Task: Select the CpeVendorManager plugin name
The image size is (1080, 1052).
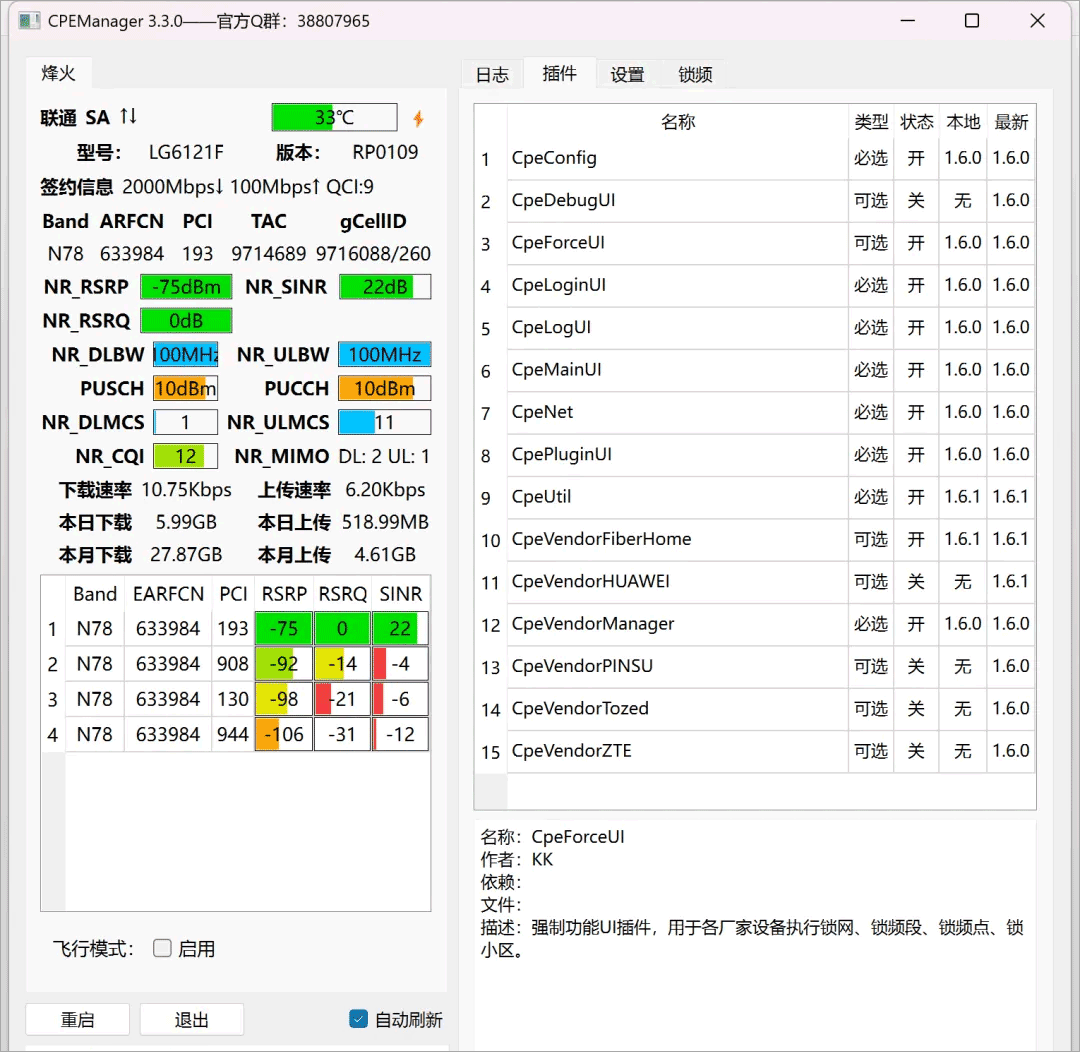Action: point(592,624)
